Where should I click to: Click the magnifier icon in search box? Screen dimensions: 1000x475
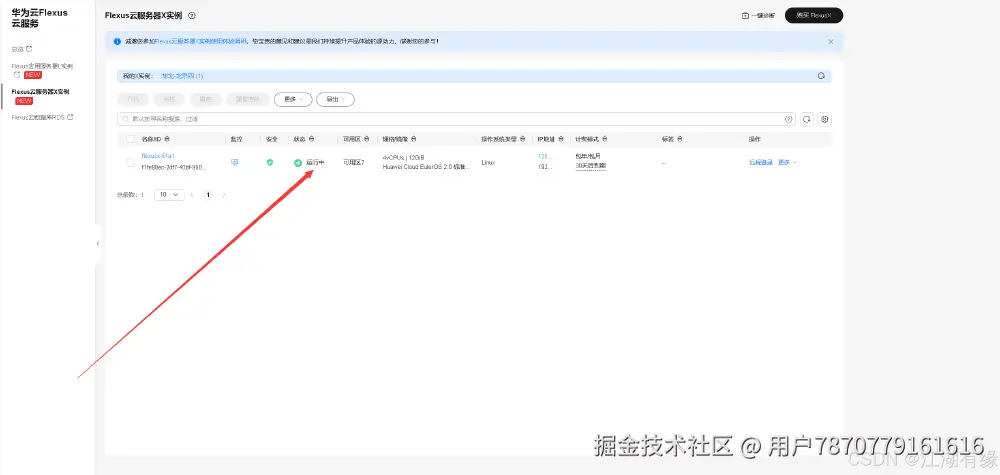(x=126, y=119)
